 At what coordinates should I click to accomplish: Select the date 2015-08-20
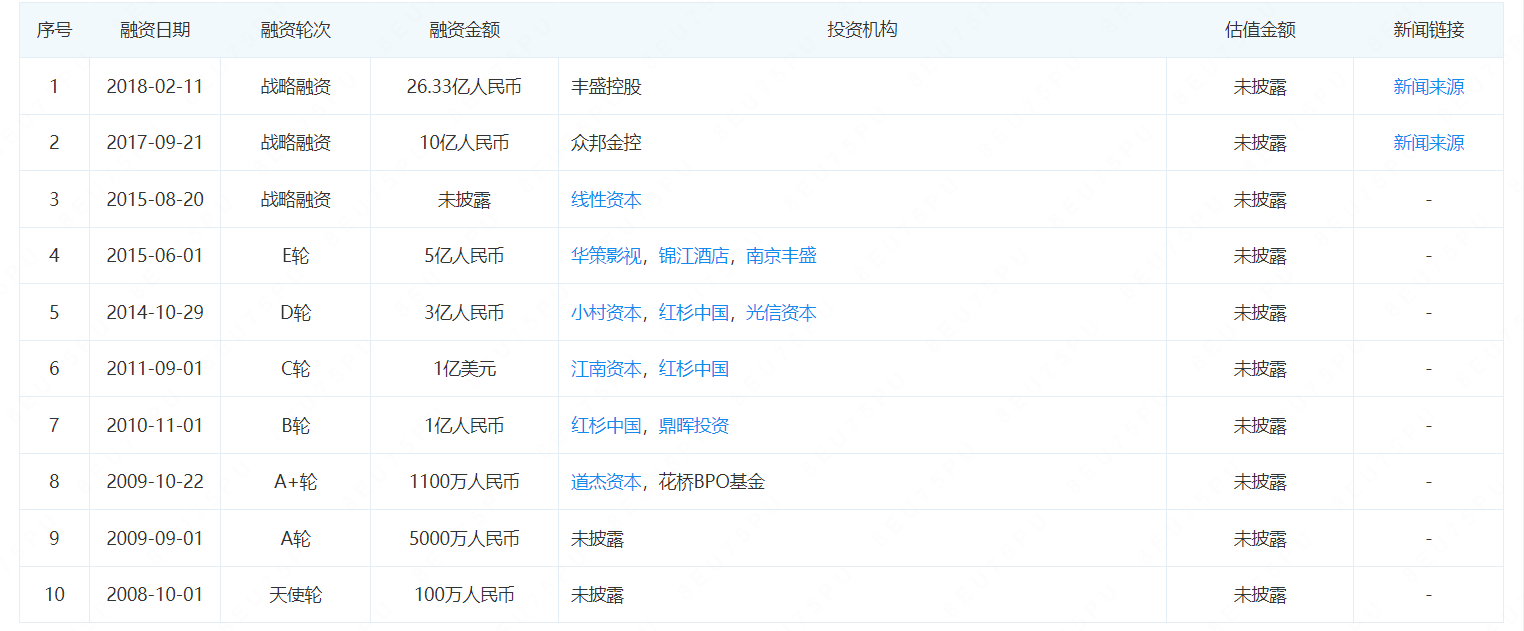click(155, 200)
